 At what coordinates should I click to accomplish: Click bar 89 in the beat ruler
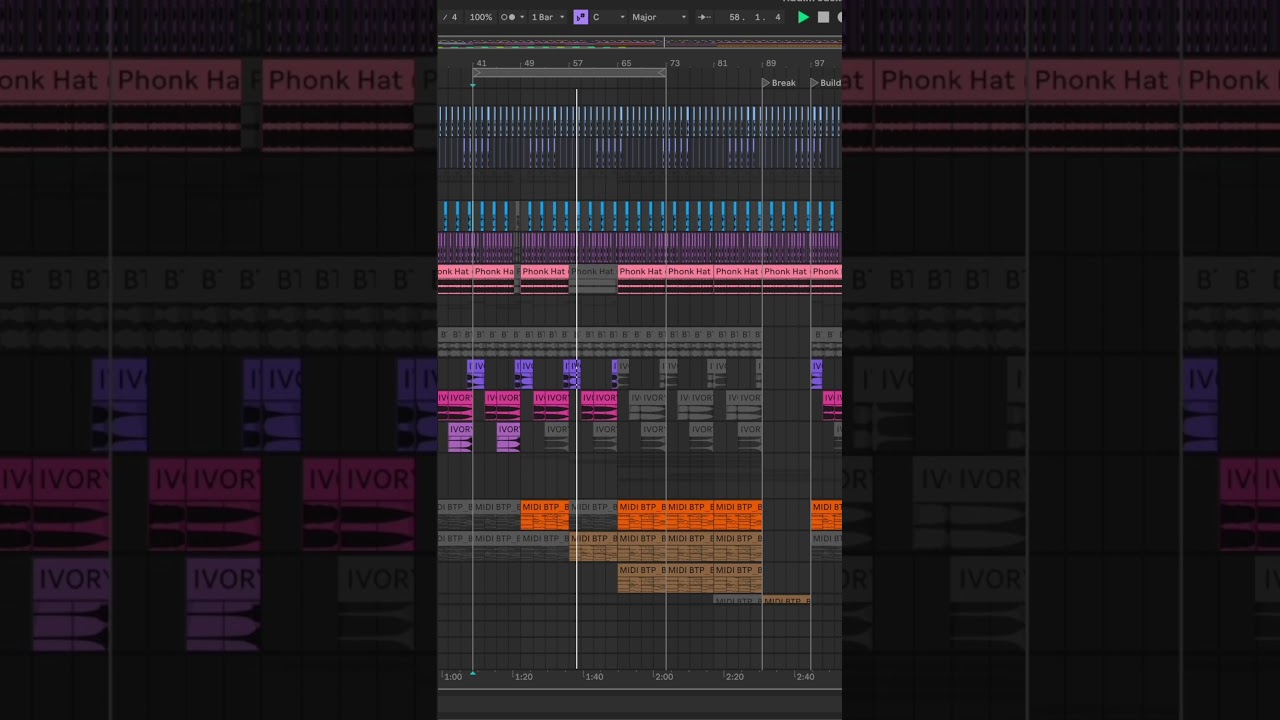770,63
